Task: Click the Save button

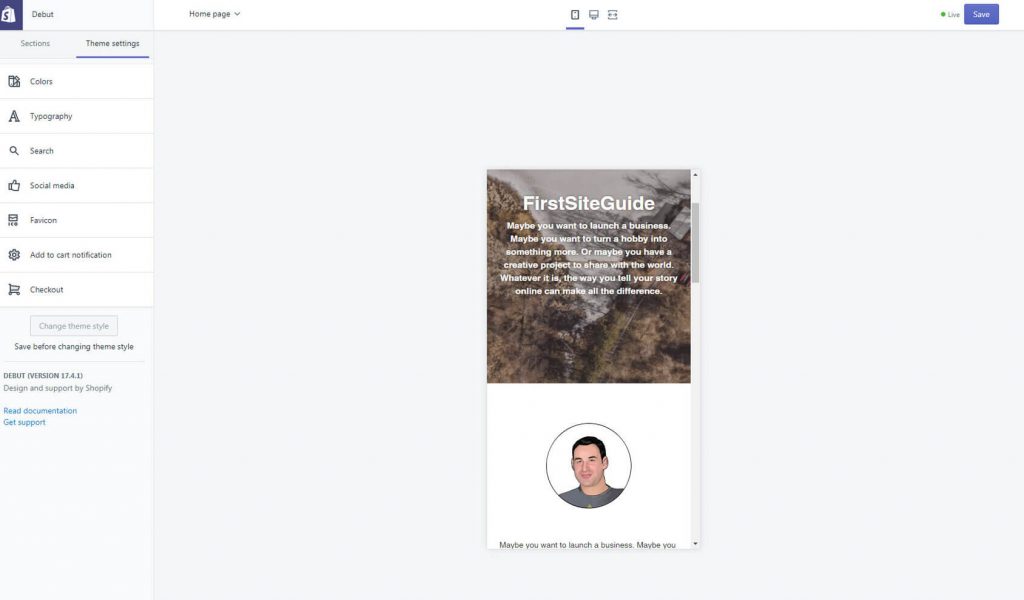Action: pyautogui.click(x=981, y=13)
